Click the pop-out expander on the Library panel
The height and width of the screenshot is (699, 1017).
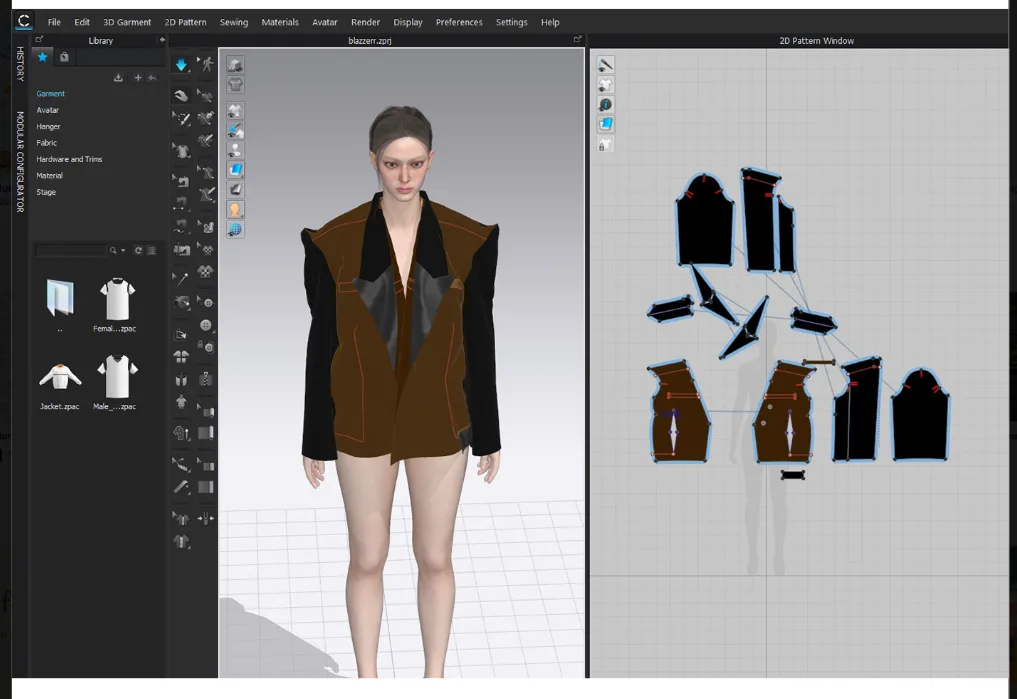39,40
